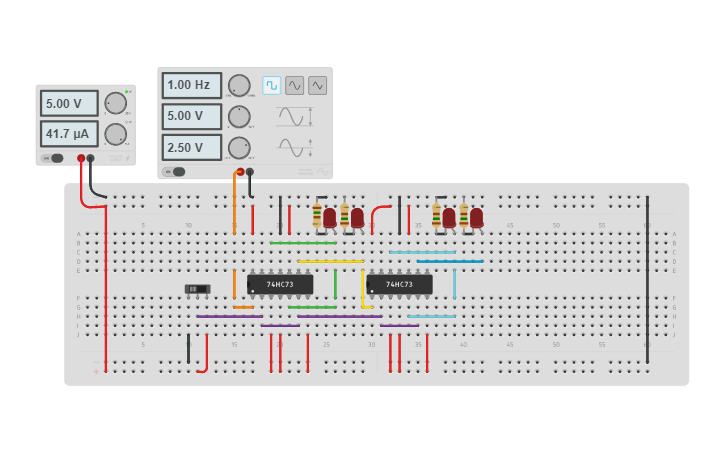Select the yellow jumper wire on row D
725x453 pixels.
[x=331, y=261]
